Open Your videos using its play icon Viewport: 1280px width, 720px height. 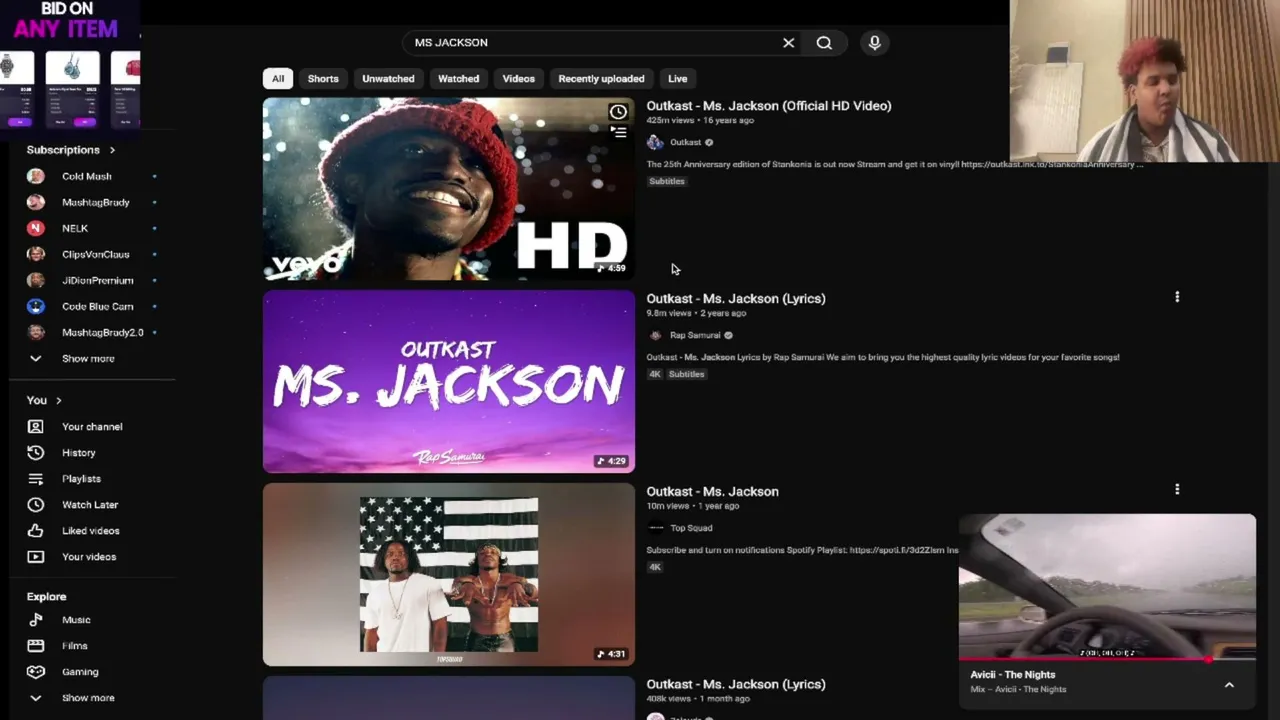[36, 557]
